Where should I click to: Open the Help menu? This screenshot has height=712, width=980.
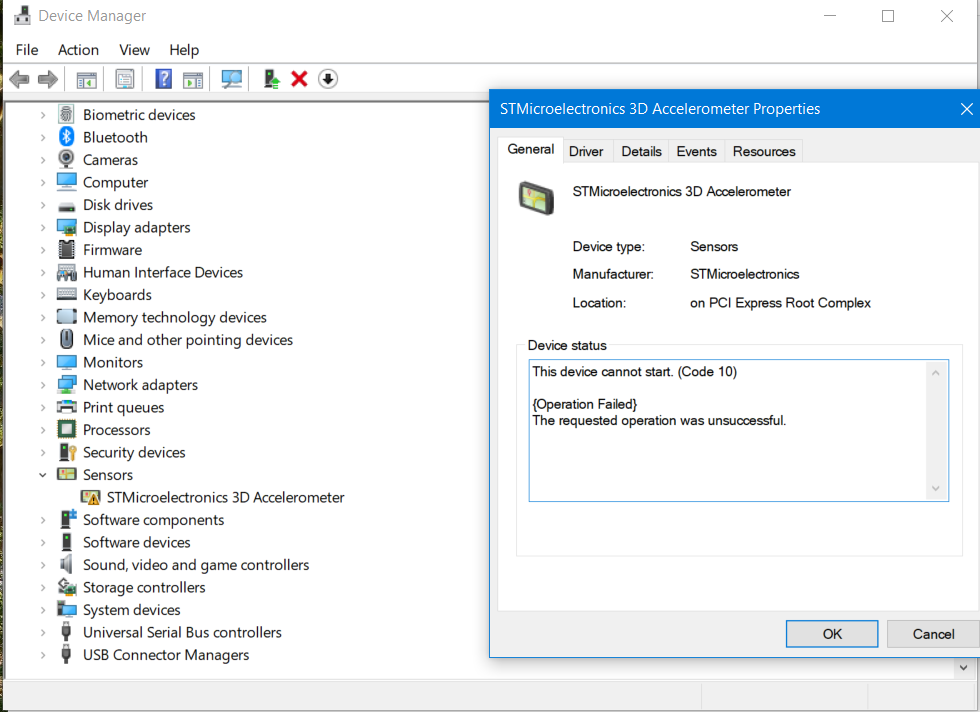coord(184,50)
